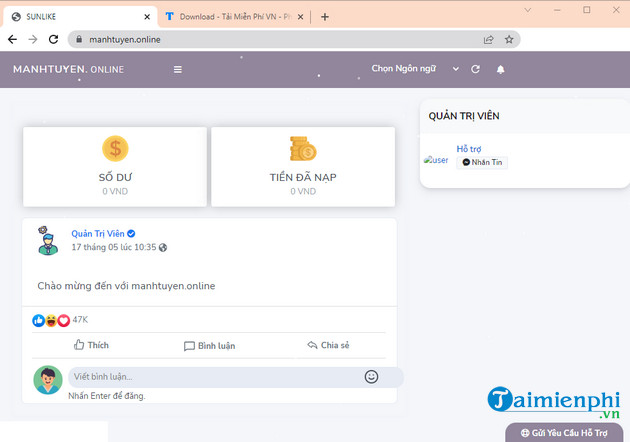The width and height of the screenshot is (630, 442).
Task: Open the Quản Trị Viên profile link
Action: [98, 233]
